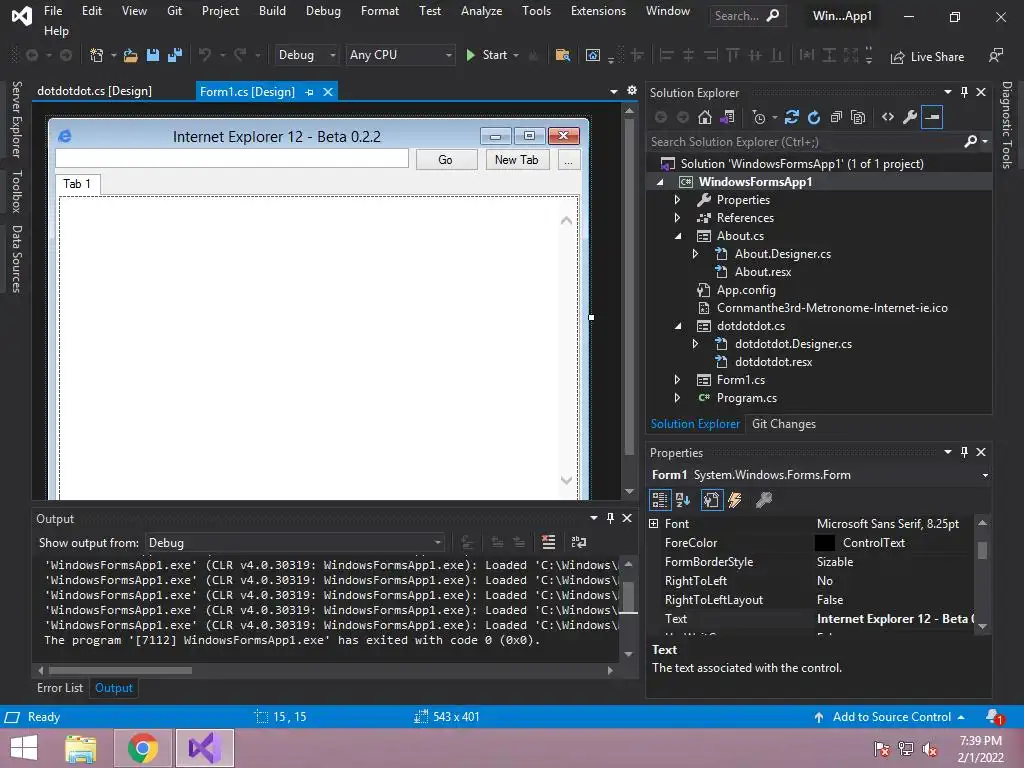Open the Show output from dropdown
Viewport: 1024px width, 768px height.
point(295,543)
